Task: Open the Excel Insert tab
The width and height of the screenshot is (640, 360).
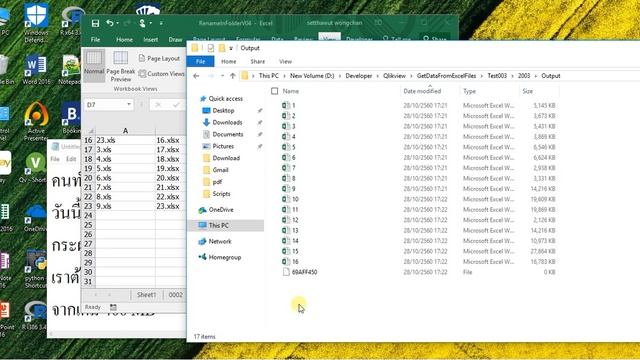Action: [x=151, y=40]
